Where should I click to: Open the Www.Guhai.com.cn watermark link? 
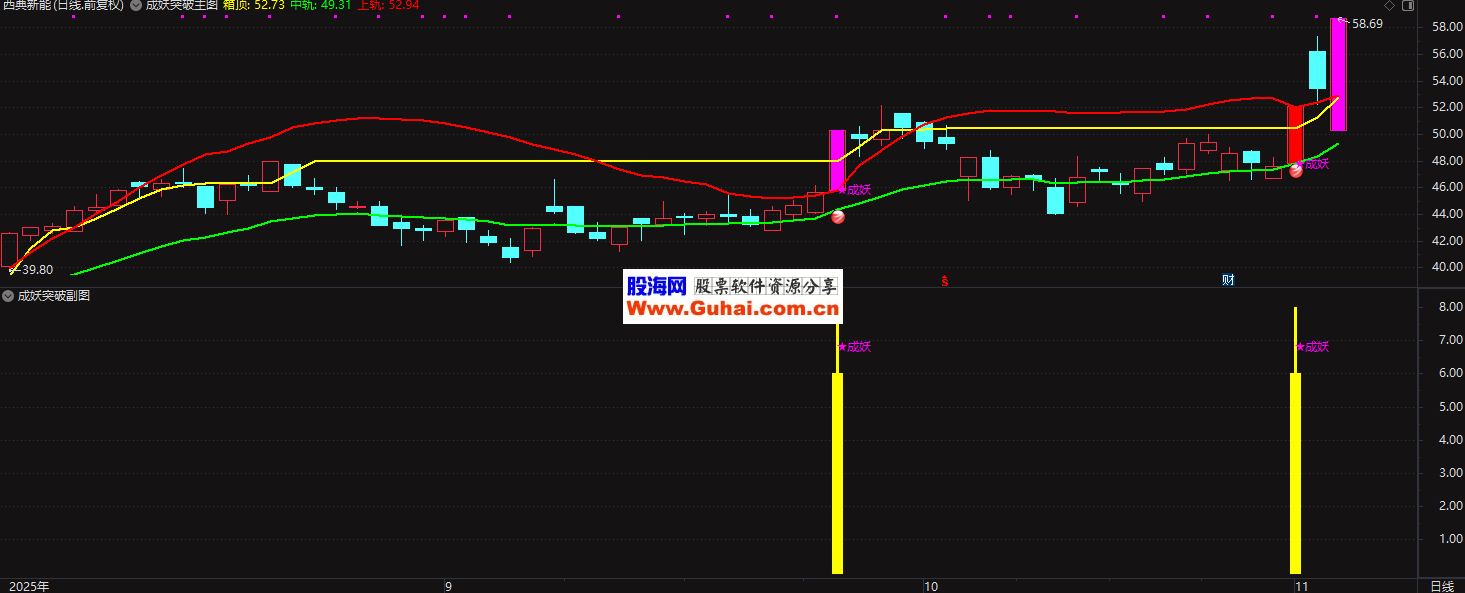coord(732,309)
